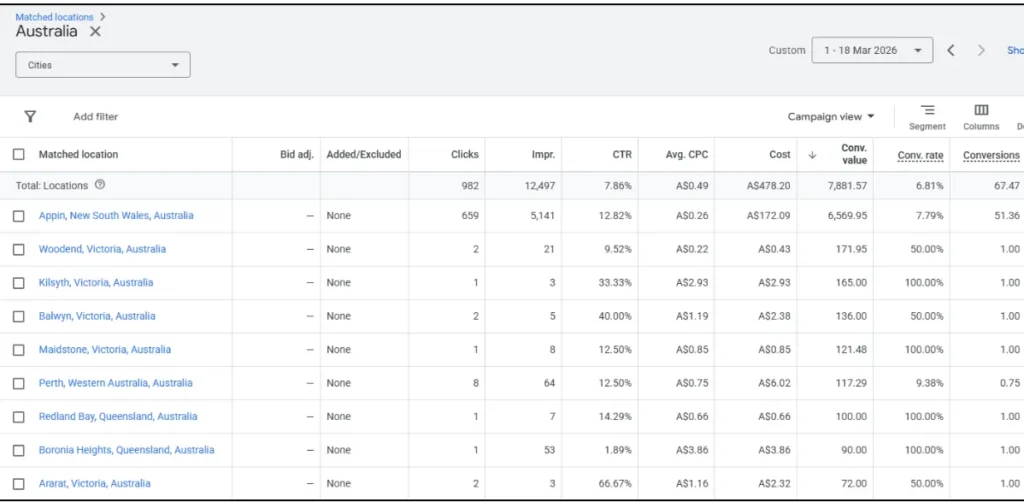Click the Appin clicks value 659
This screenshot has width=1024, height=502.
[470, 215]
